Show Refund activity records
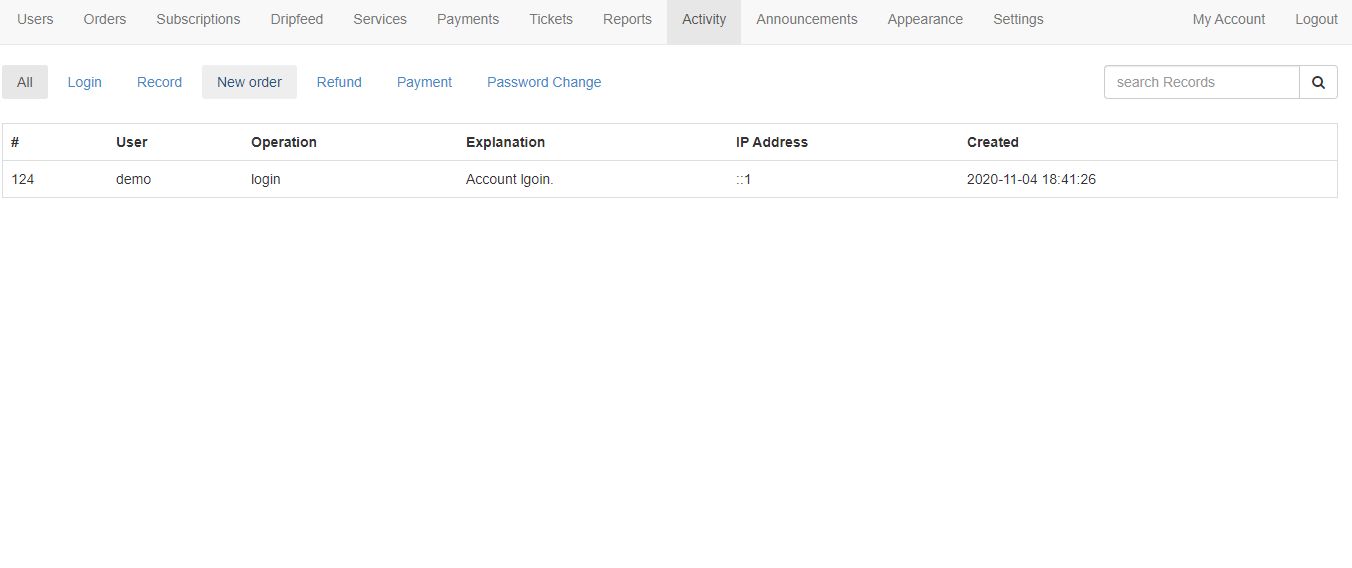1352x568 pixels. point(339,82)
